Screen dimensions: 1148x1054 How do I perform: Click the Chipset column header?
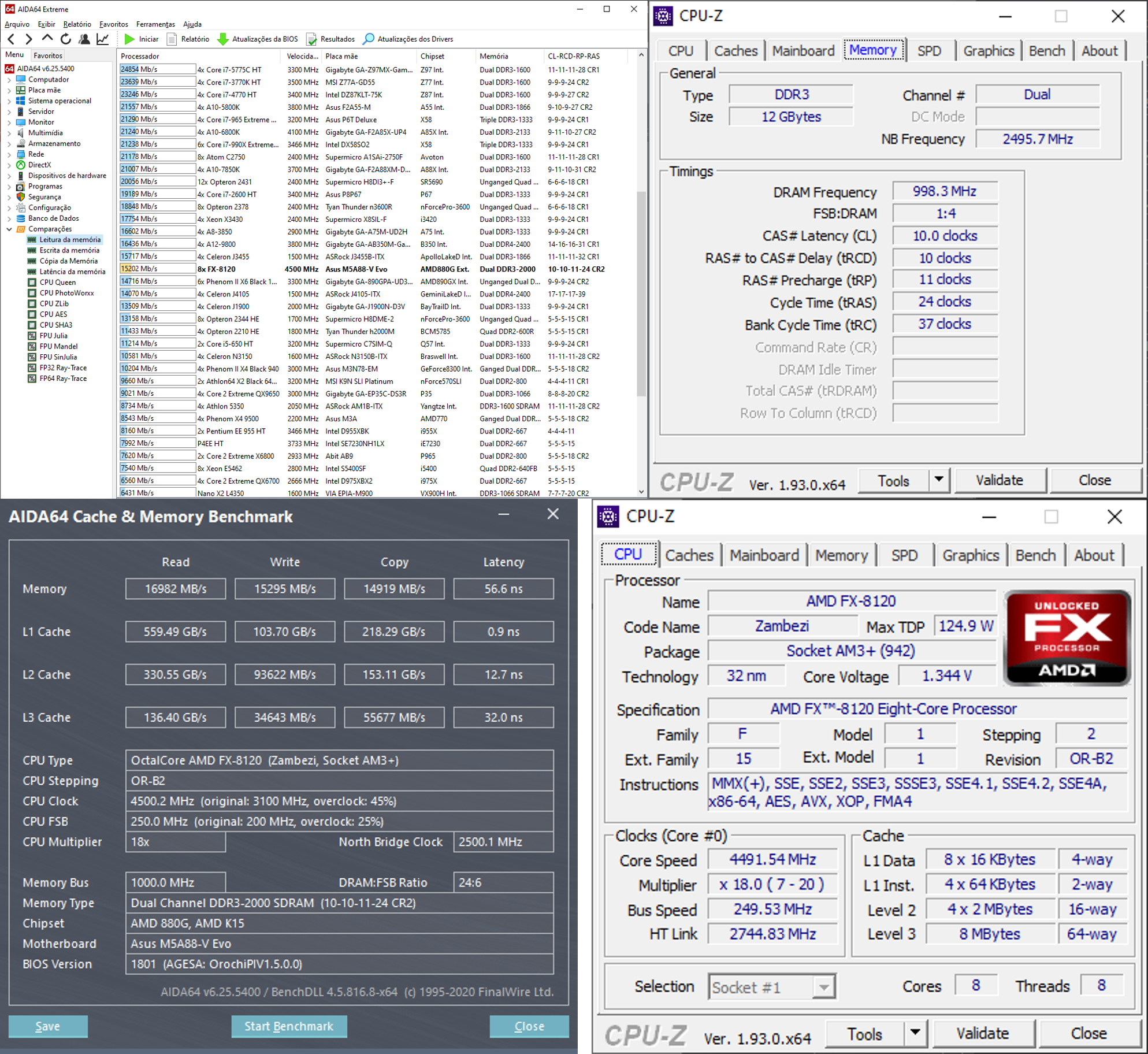[445, 56]
